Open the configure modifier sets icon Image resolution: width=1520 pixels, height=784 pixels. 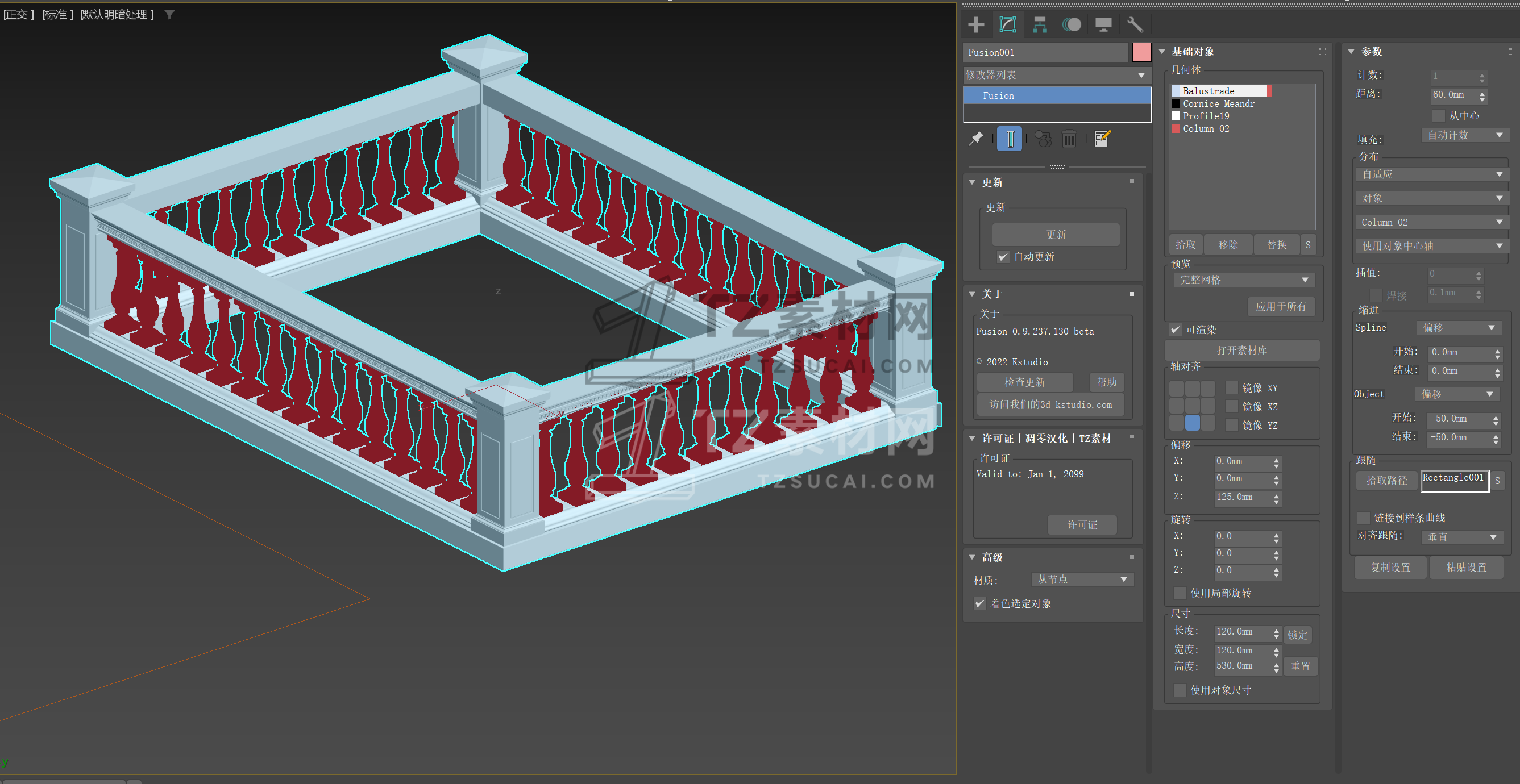click(1102, 139)
